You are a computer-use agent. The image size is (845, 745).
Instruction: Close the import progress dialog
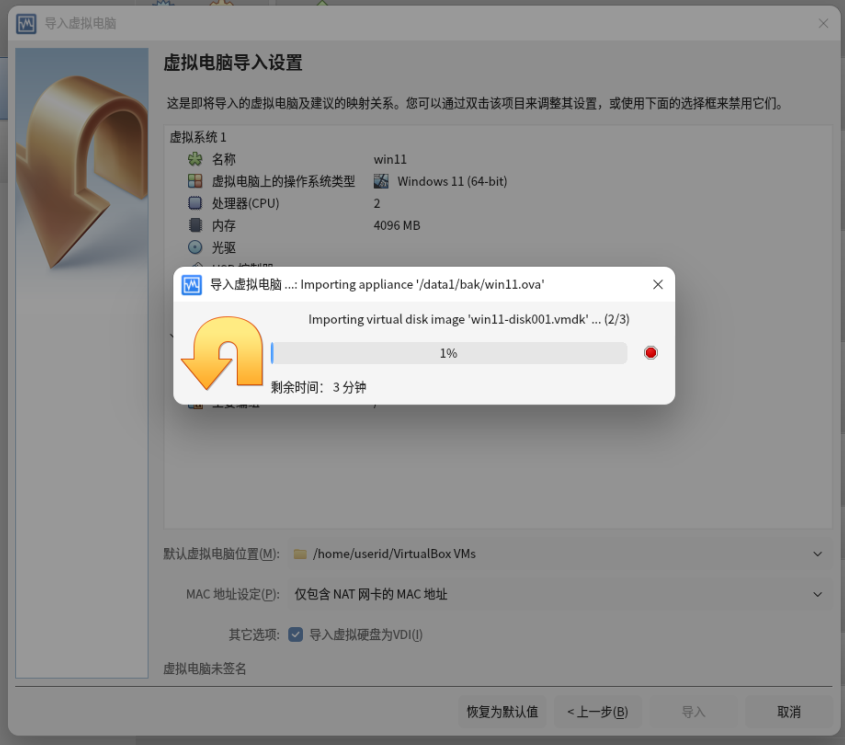657,285
